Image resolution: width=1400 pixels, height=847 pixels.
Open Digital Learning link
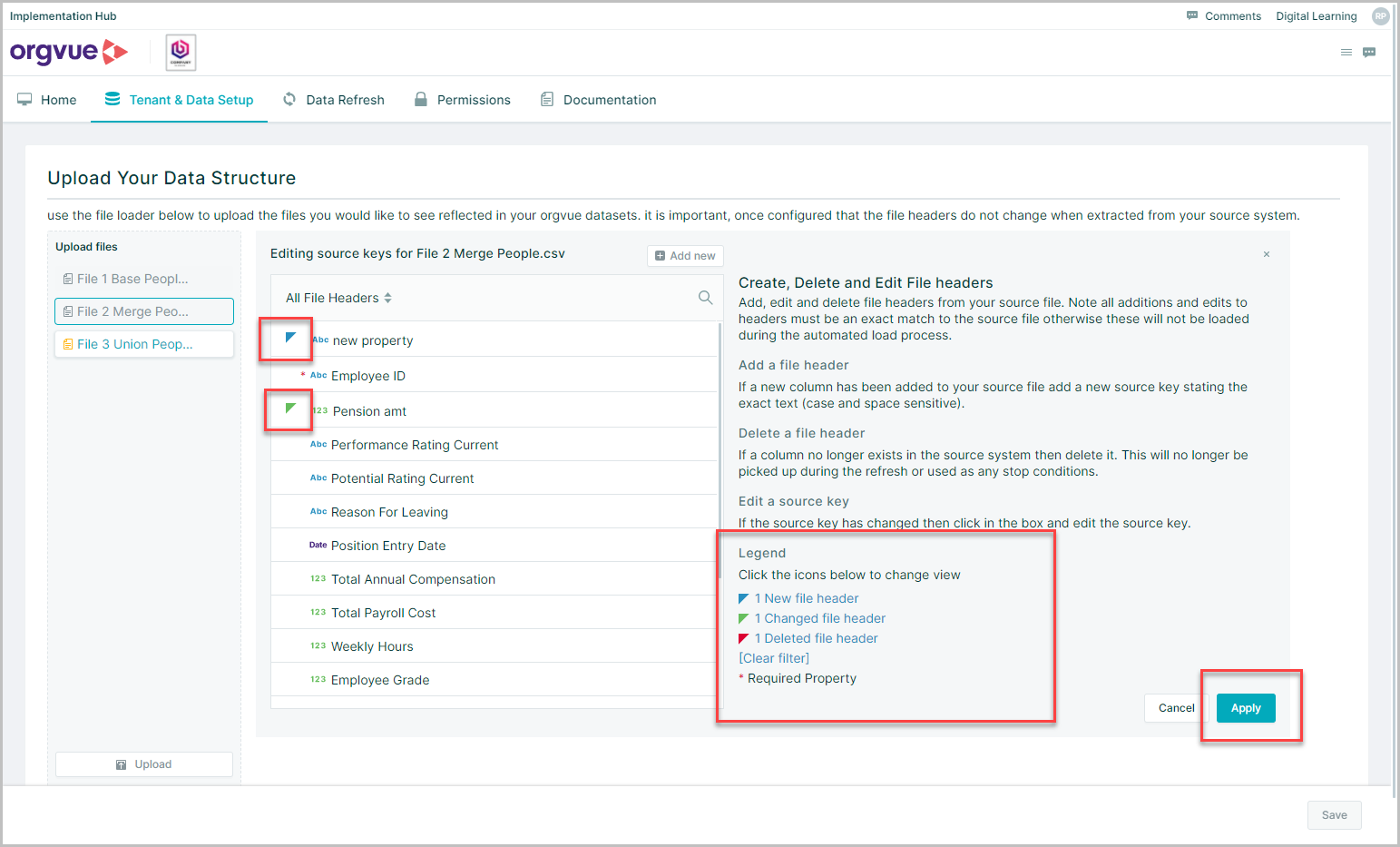(x=1317, y=16)
